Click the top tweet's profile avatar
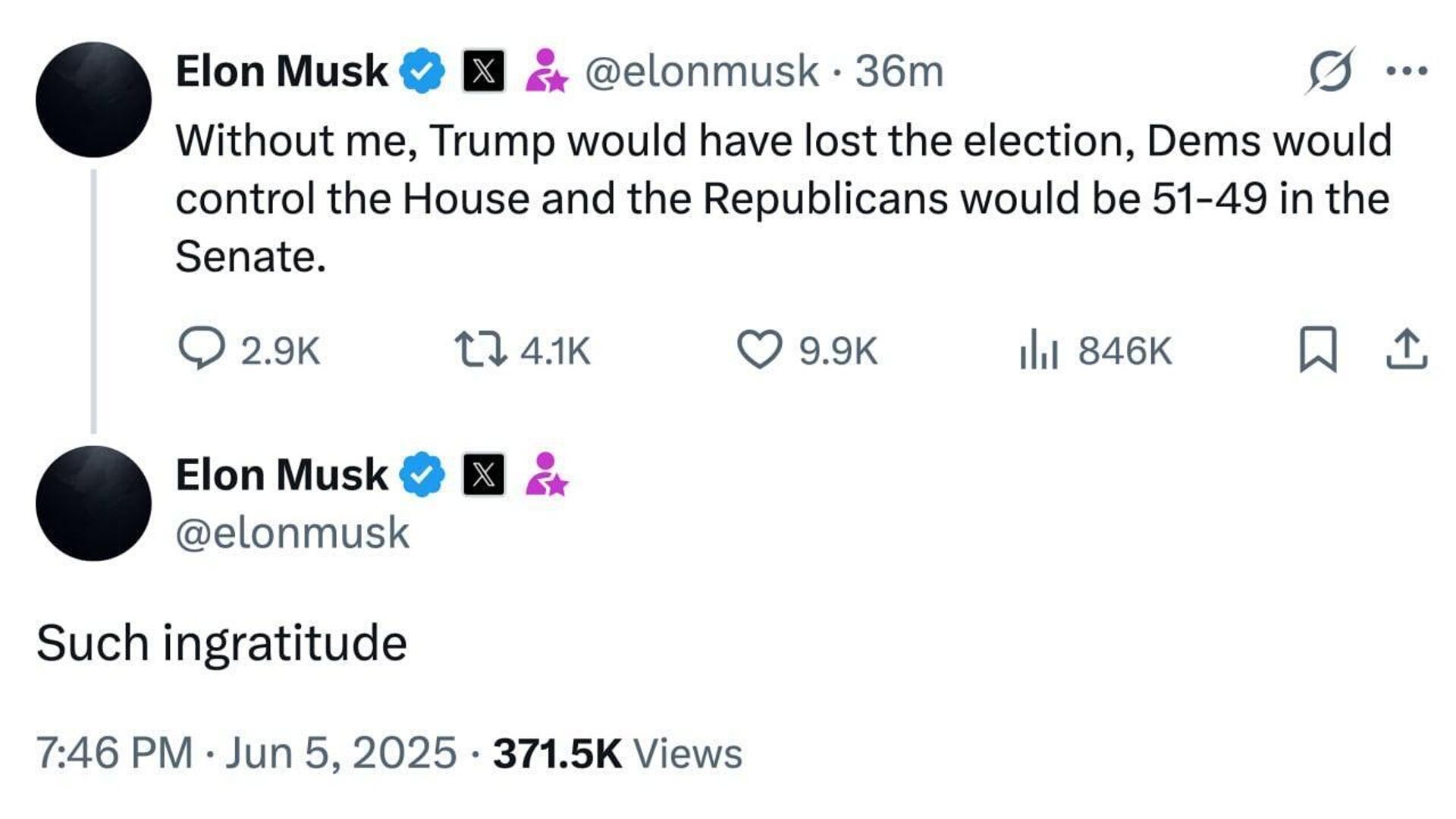Screen dimensions: 1456x819 93,99
